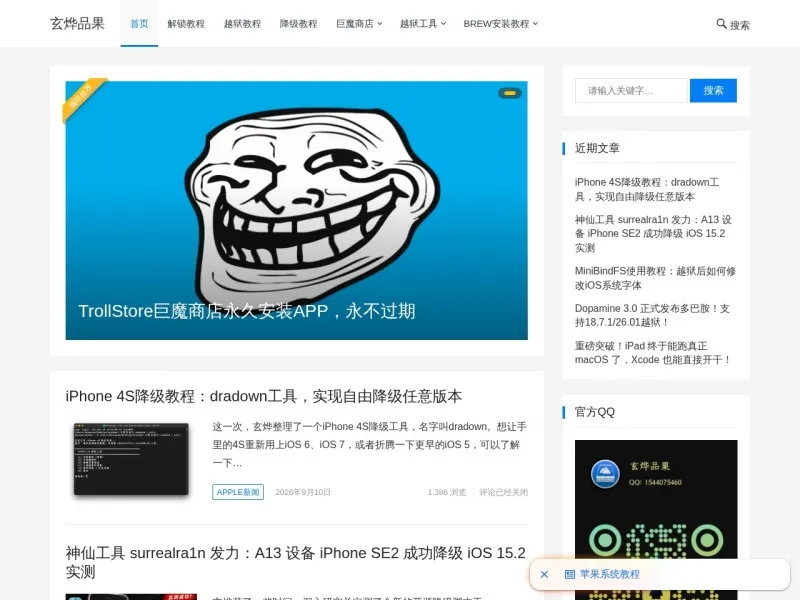Click the 1,386 浏览 view count
The width and height of the screenshot is (800, 600).
tap(447, 492)
